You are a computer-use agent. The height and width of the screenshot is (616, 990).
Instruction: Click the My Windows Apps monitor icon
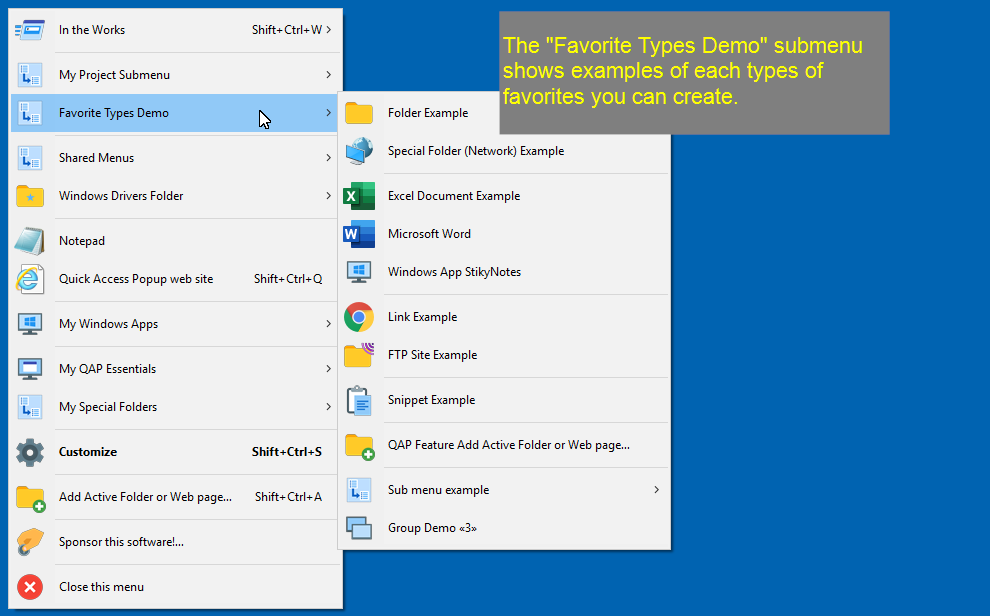[x=30, y=324]
